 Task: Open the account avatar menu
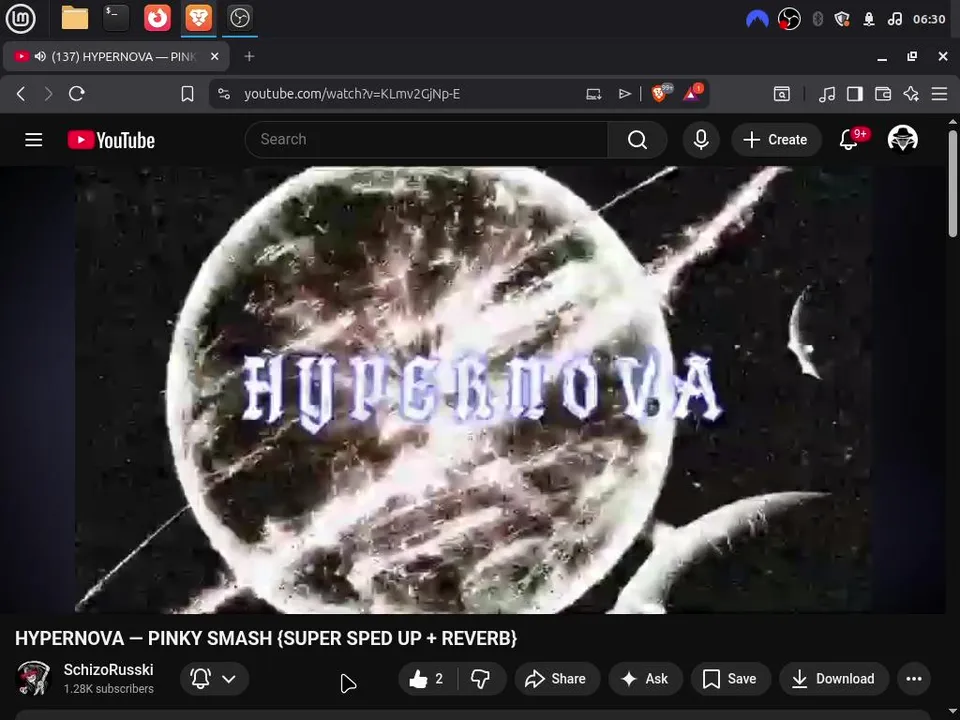click(x=902, y=139)
